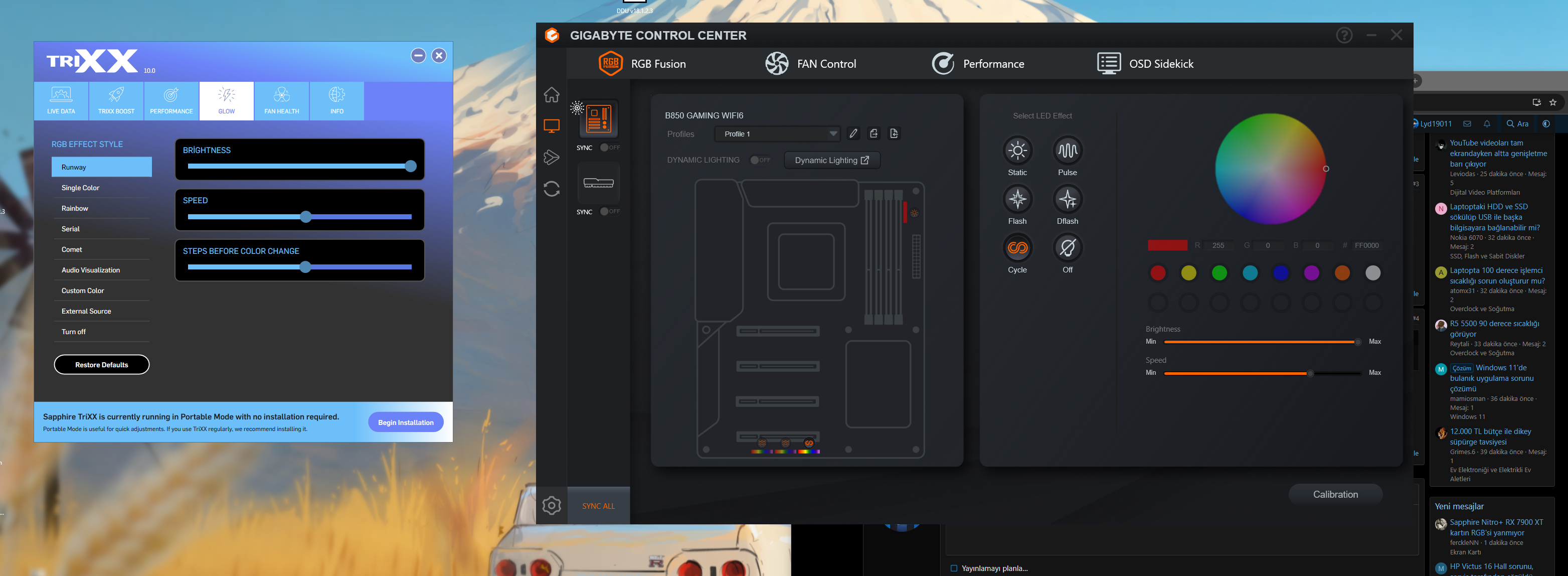
Task: Click the forum notifications bell icon
Action: 1487,123
